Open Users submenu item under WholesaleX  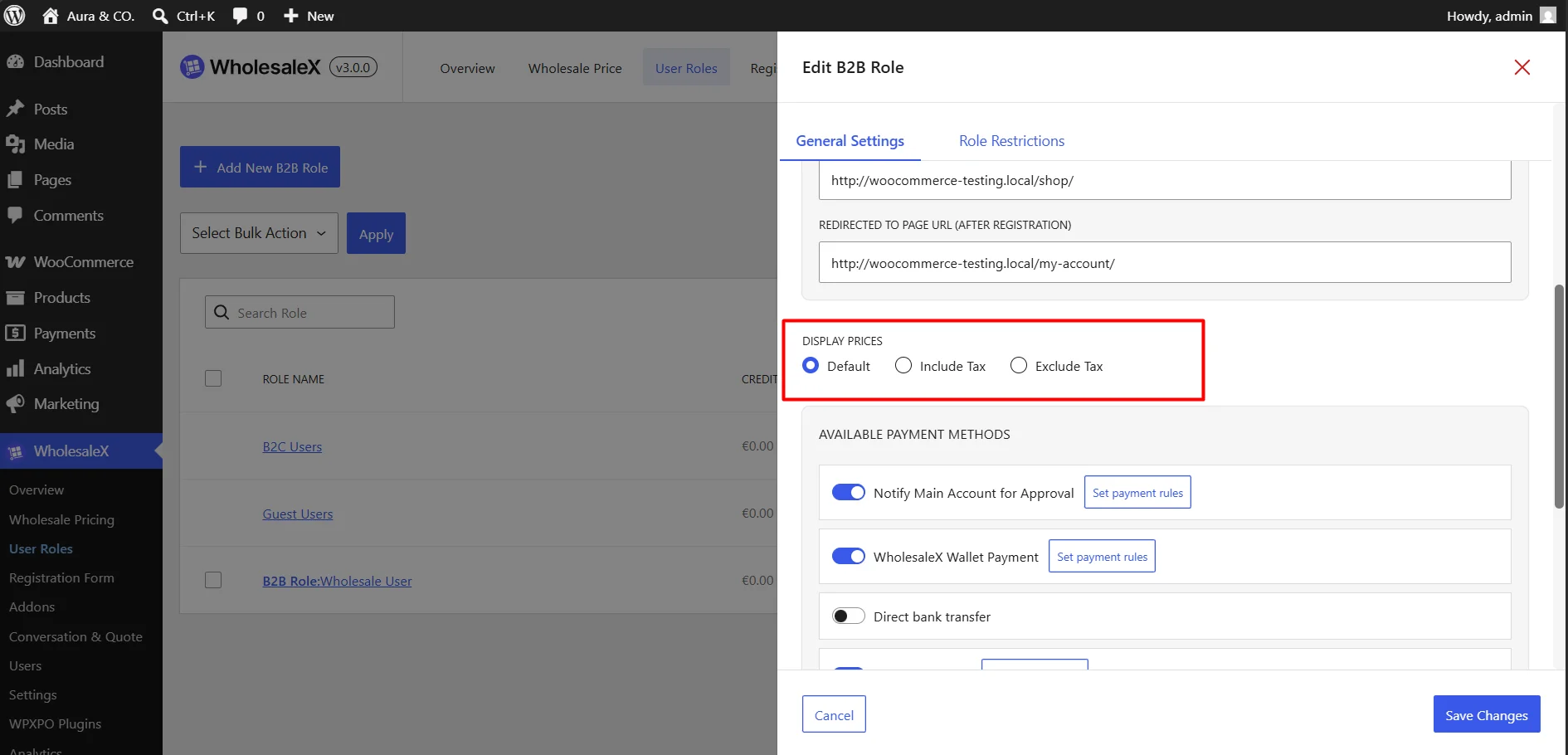click(x=25, y=666)
